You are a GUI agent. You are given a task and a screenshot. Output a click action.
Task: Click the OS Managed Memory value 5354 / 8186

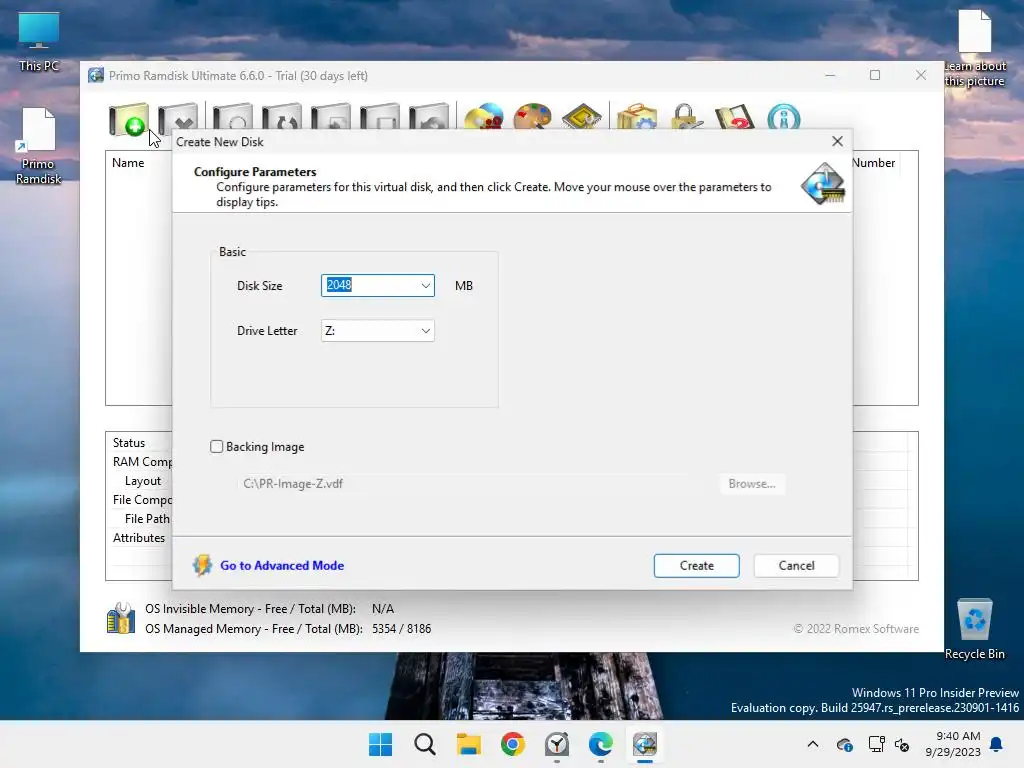pos(402,629)
